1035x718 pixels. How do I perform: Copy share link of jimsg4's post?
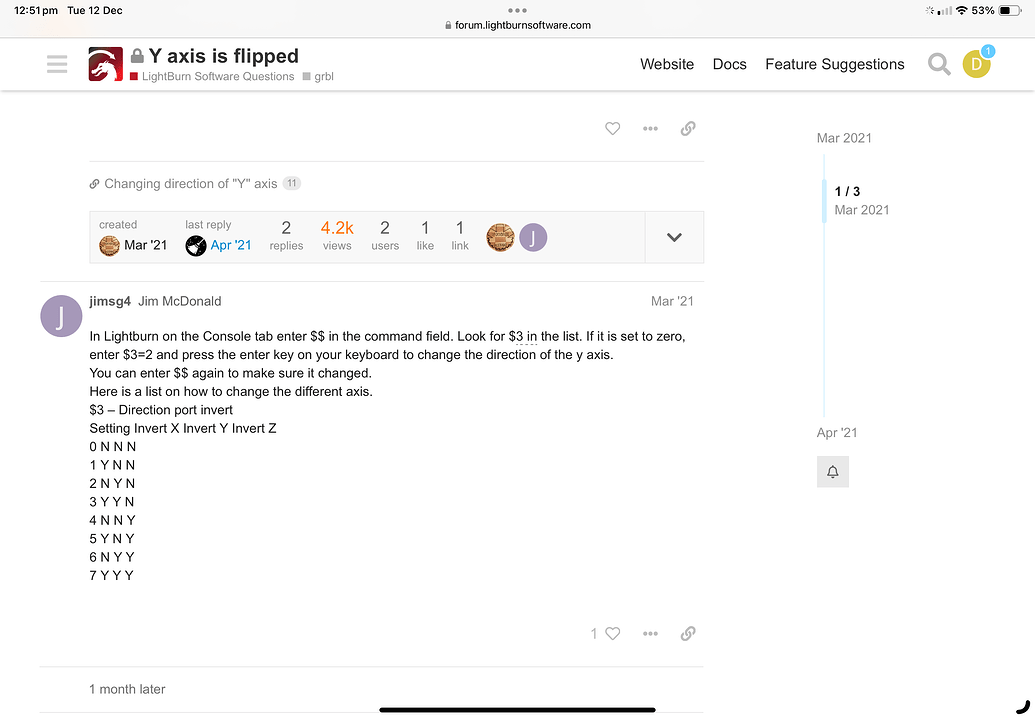click(688, 634)
